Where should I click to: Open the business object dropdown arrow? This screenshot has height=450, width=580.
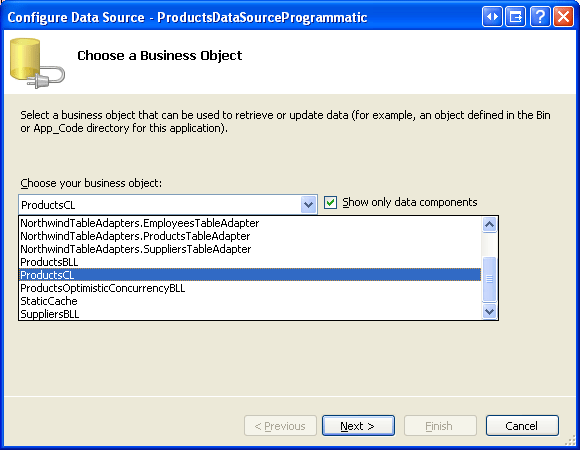point(308,204)
